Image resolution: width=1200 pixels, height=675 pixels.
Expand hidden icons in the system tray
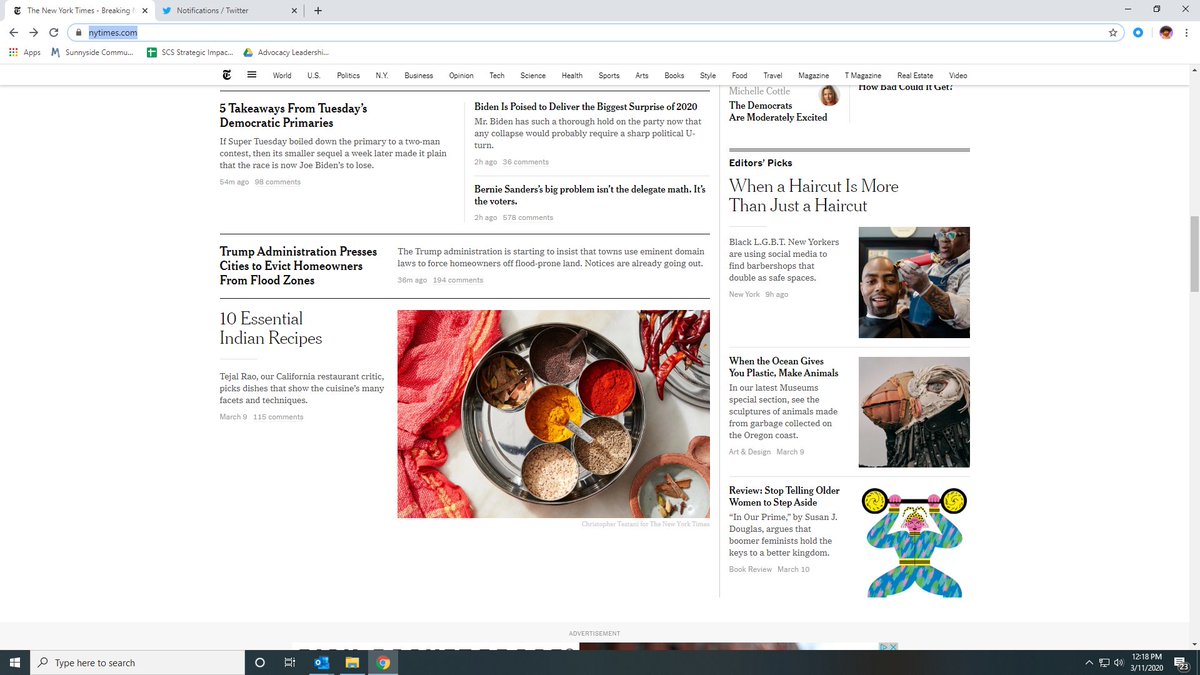(1088, 662)
